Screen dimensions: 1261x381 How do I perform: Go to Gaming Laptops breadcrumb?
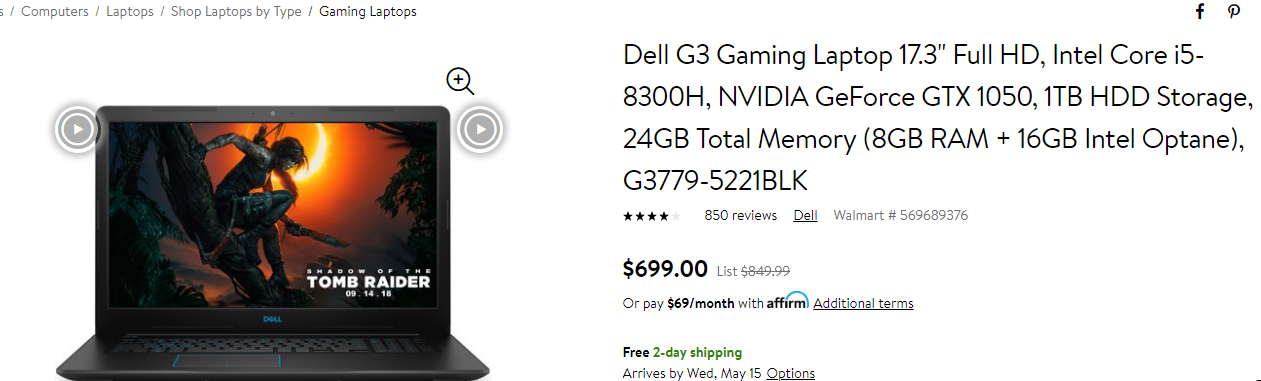pos(368,12)
